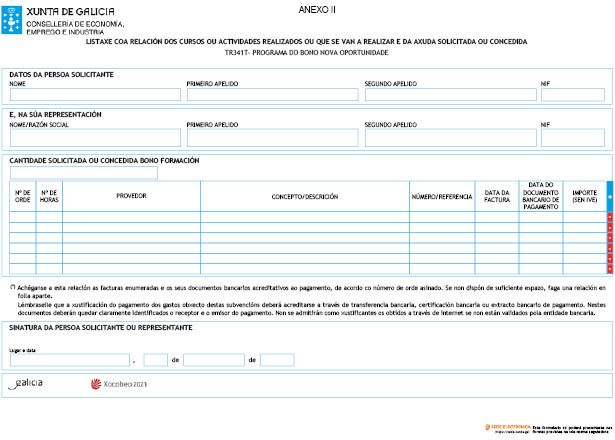
Task: Click the blue add-row plus button in table header
Action: tap(610, 196)
